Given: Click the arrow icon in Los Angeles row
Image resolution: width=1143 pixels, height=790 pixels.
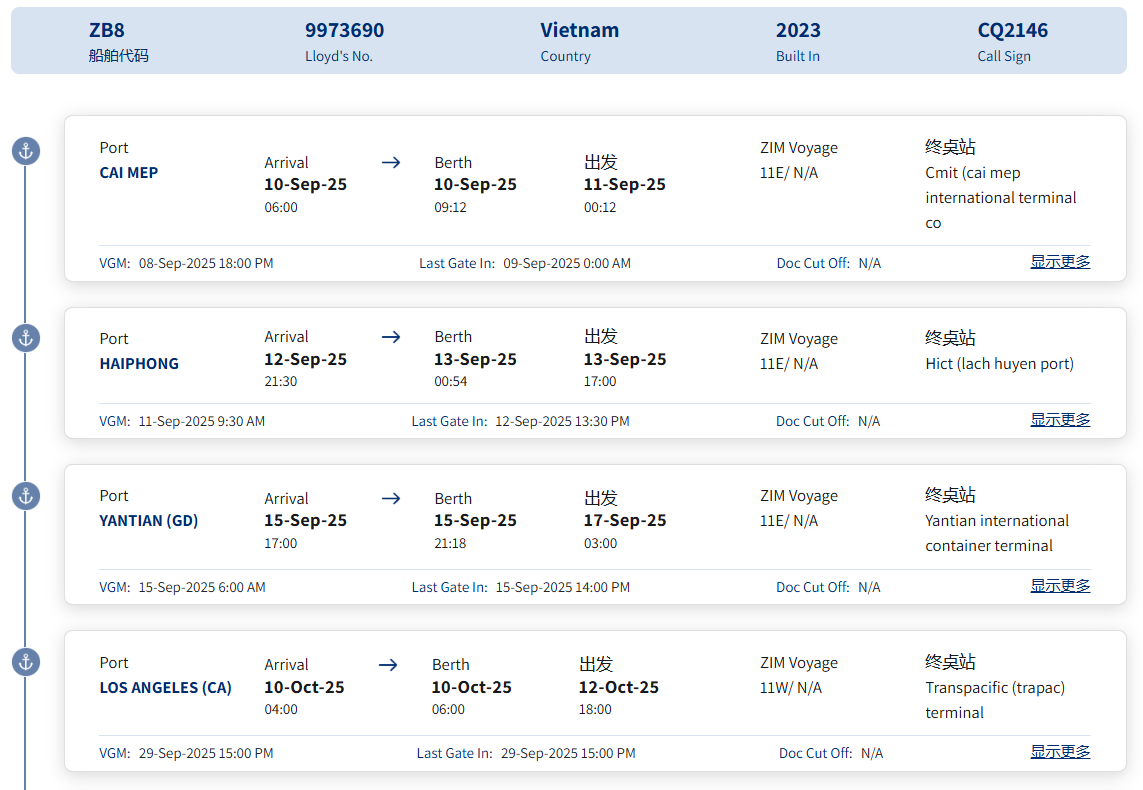Looking at the screenshot, I should pyautogui.click(x=389, y=664).
